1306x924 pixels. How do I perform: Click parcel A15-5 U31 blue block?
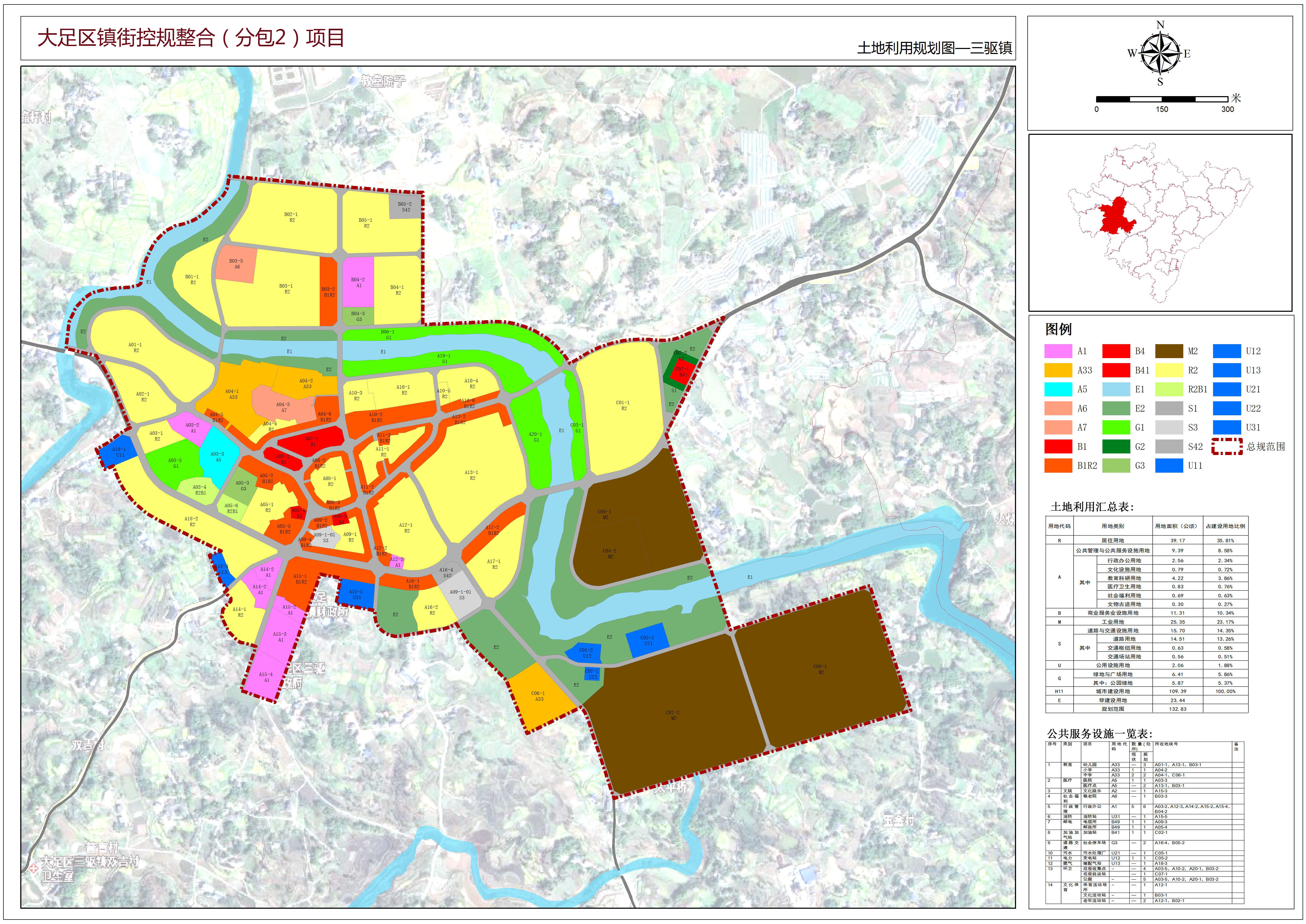click(x=356, y=594)
